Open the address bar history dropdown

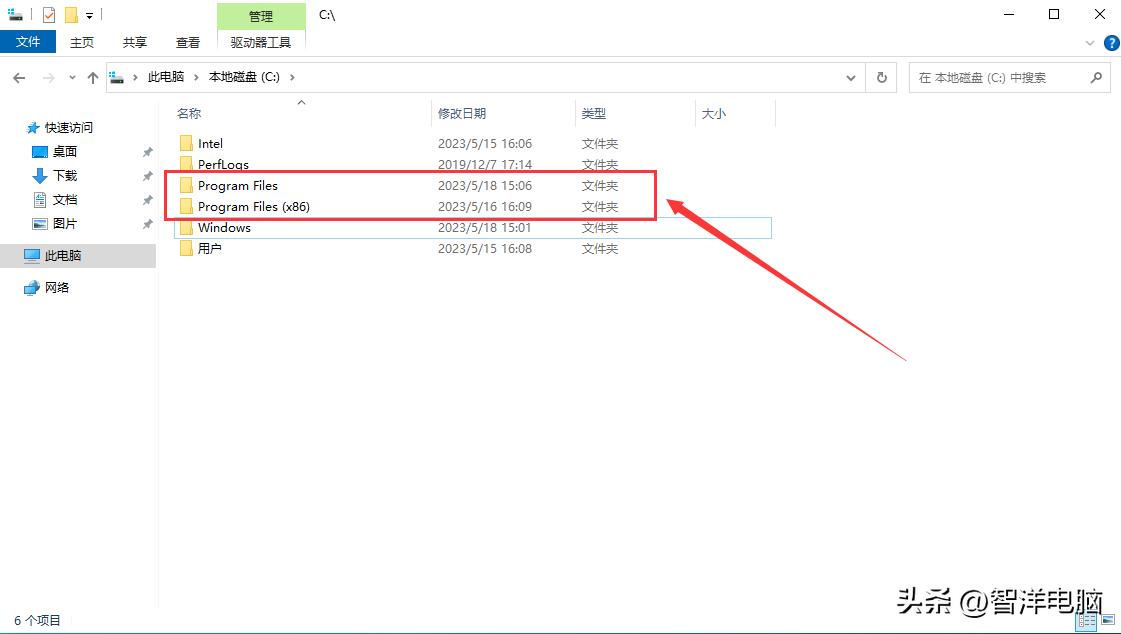pyautogui.click(x=851, y=77)
